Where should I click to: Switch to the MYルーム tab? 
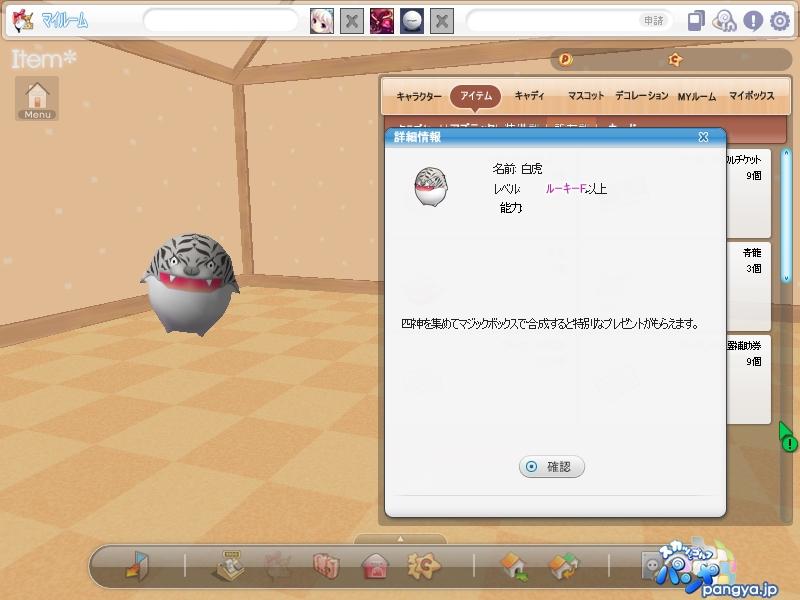pyautogui.click(x=697, y=96)
